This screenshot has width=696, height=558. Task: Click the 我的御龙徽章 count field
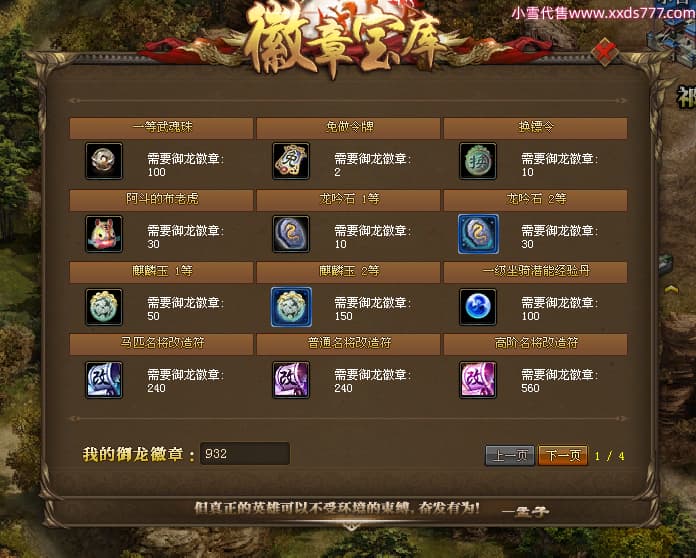(x=245, y=454)
